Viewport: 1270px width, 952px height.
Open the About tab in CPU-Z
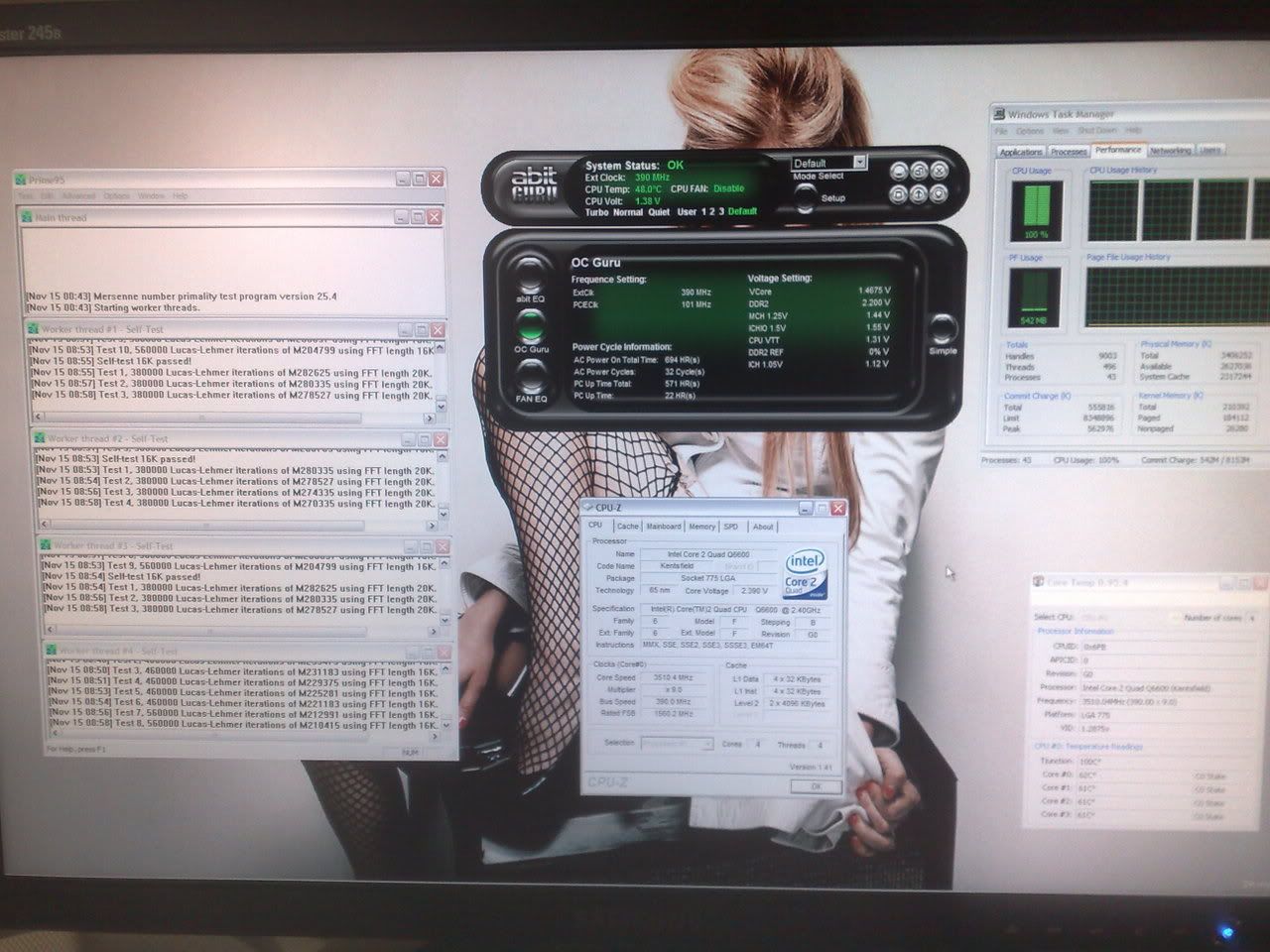tap(762, 527)
